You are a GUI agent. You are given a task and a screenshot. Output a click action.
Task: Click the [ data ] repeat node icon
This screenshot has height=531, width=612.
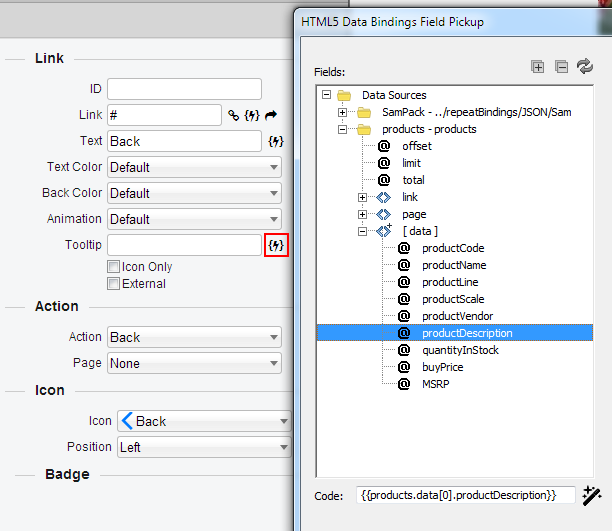384,231
